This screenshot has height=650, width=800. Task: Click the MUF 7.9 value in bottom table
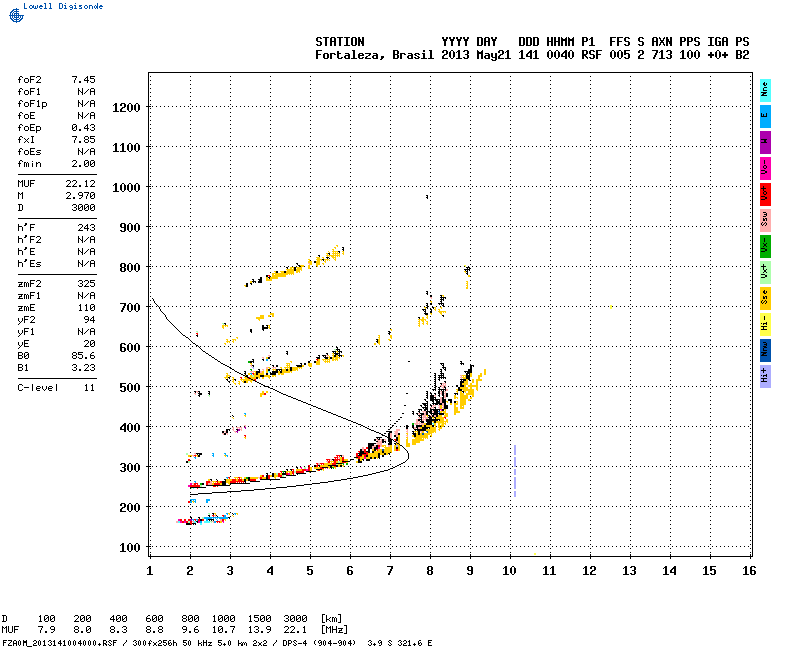[x=46, y=630]
